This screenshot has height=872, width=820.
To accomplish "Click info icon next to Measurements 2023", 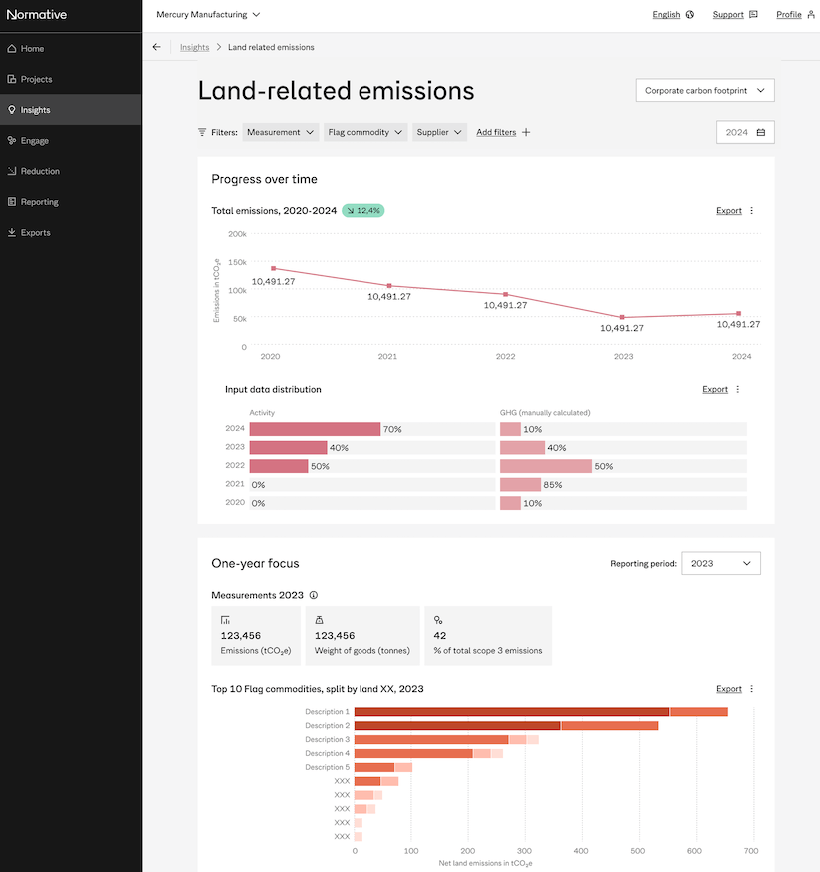I will tap(314, 595).
